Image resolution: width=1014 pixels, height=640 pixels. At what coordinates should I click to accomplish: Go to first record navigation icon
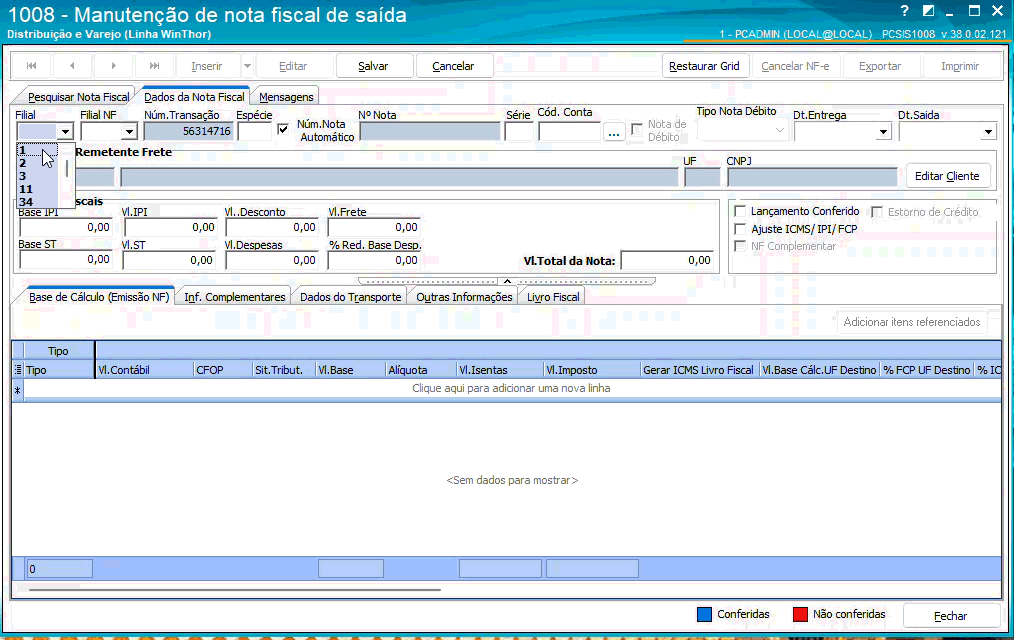(31, 66)
